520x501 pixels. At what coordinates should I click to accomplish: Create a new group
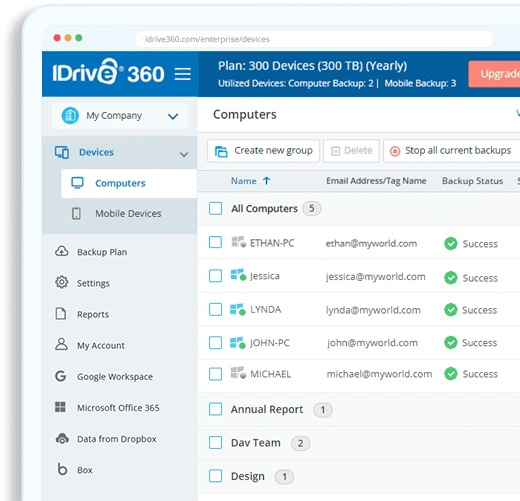[x=263, y=151]
